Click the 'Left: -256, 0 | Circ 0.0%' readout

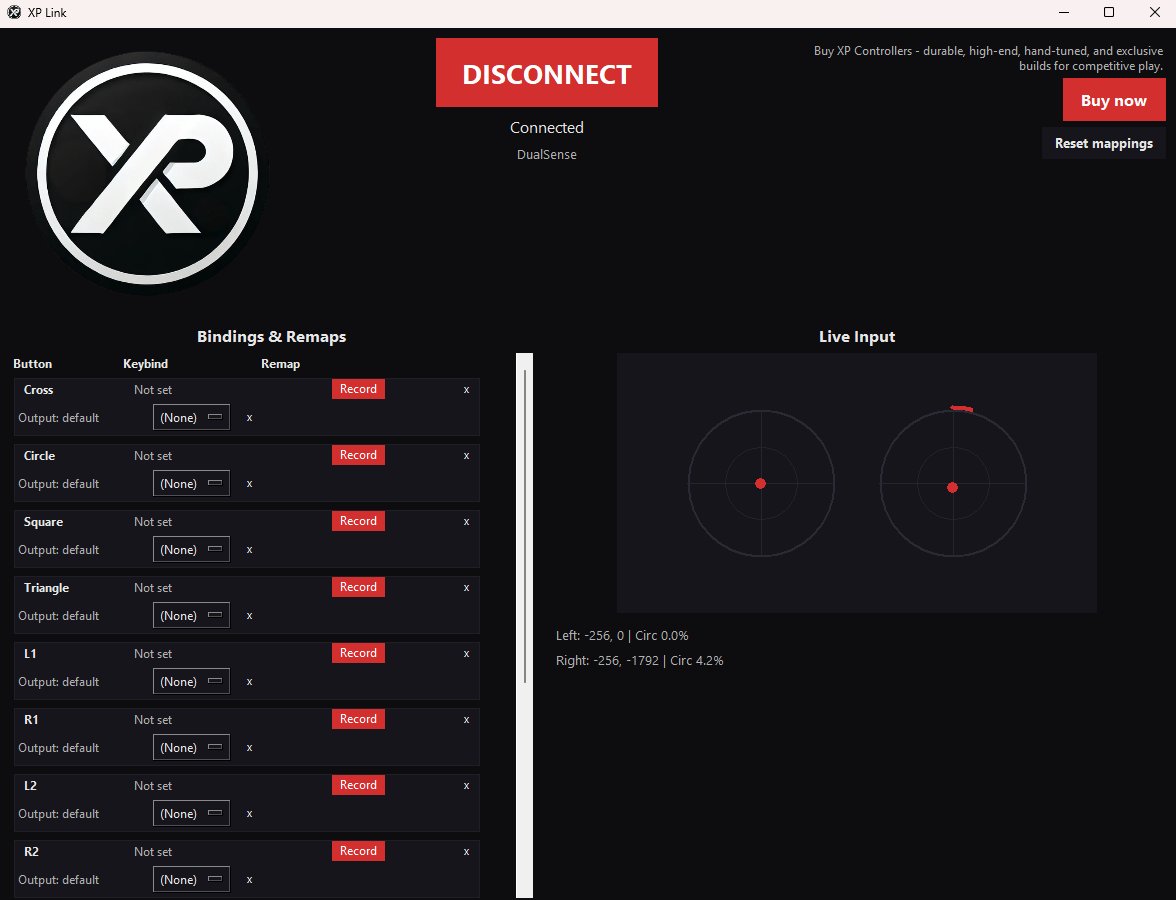click(x=622, y=635)
